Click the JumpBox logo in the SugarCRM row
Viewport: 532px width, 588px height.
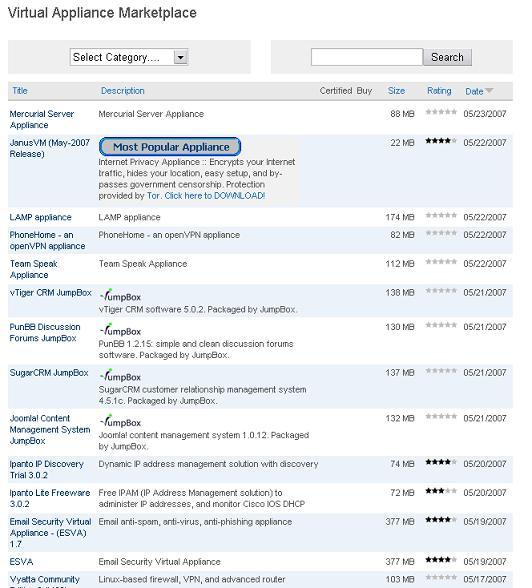120,376
